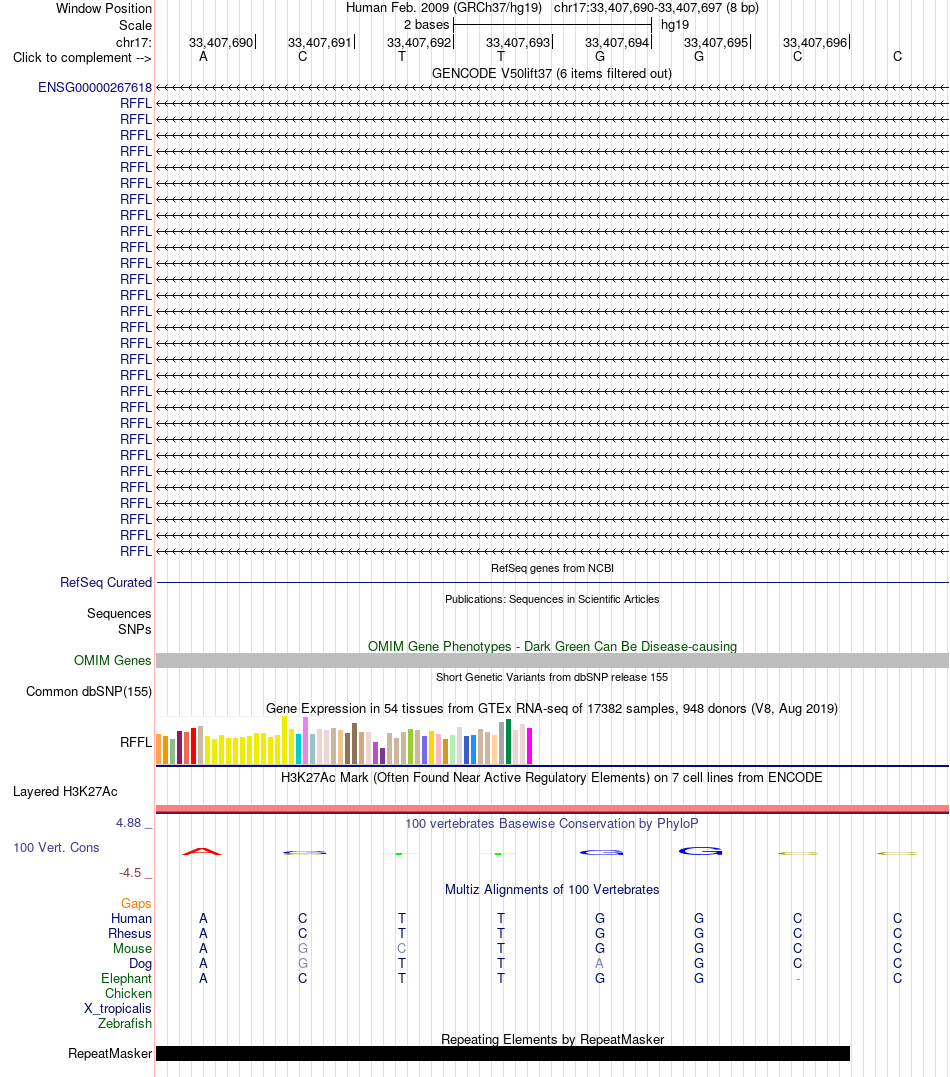Click the RFFL label of the GTEx track

coord(135,742)
